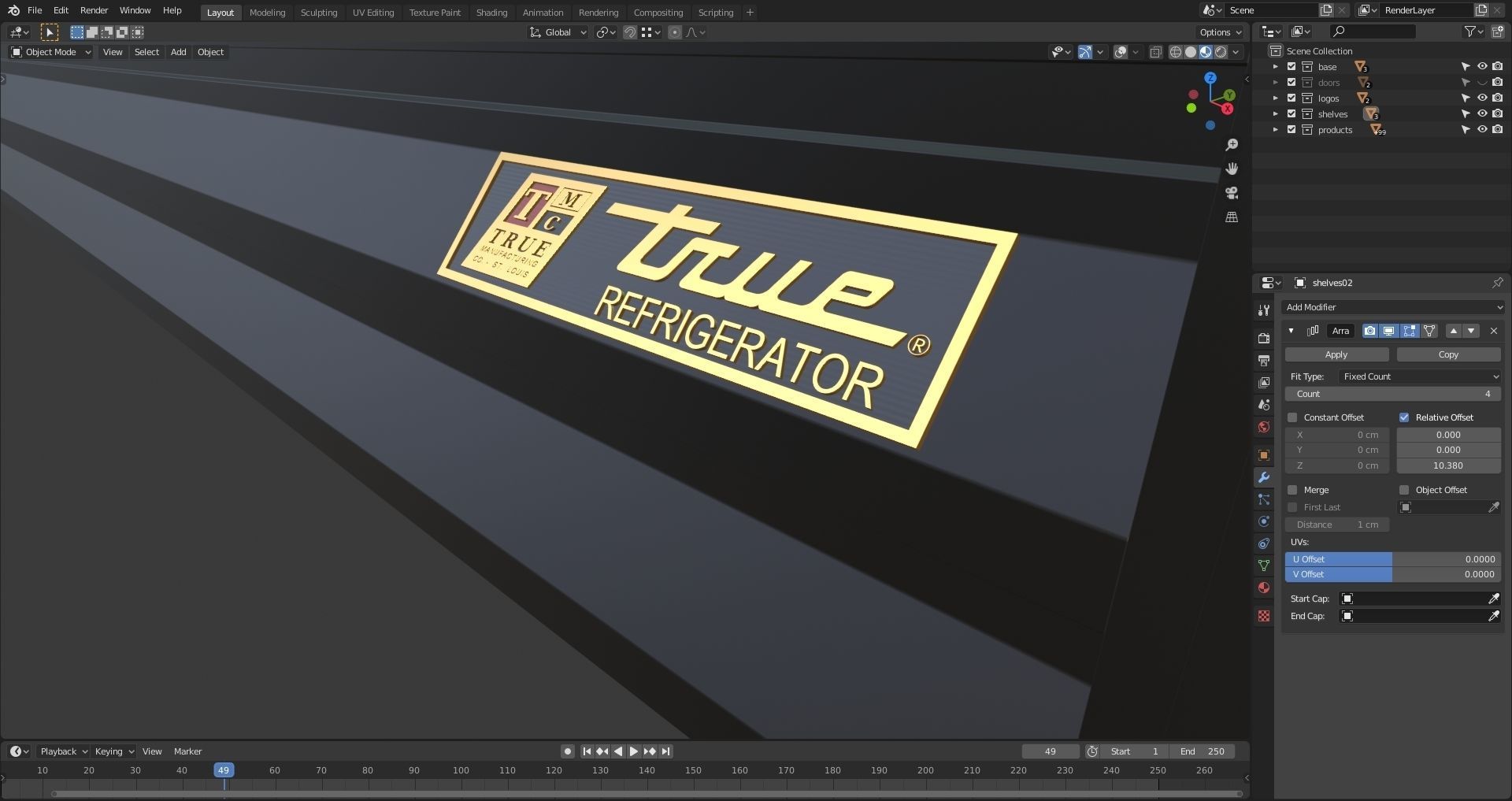Open Output properties tab
The height and width of the screenshot is (801, 1512).
[1264, 360]
